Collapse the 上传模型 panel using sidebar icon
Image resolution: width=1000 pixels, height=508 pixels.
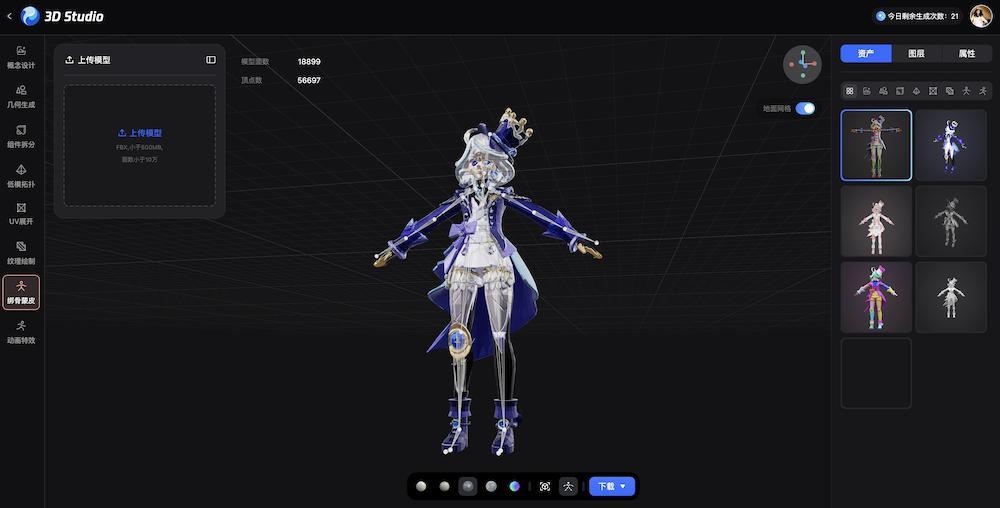210,60
